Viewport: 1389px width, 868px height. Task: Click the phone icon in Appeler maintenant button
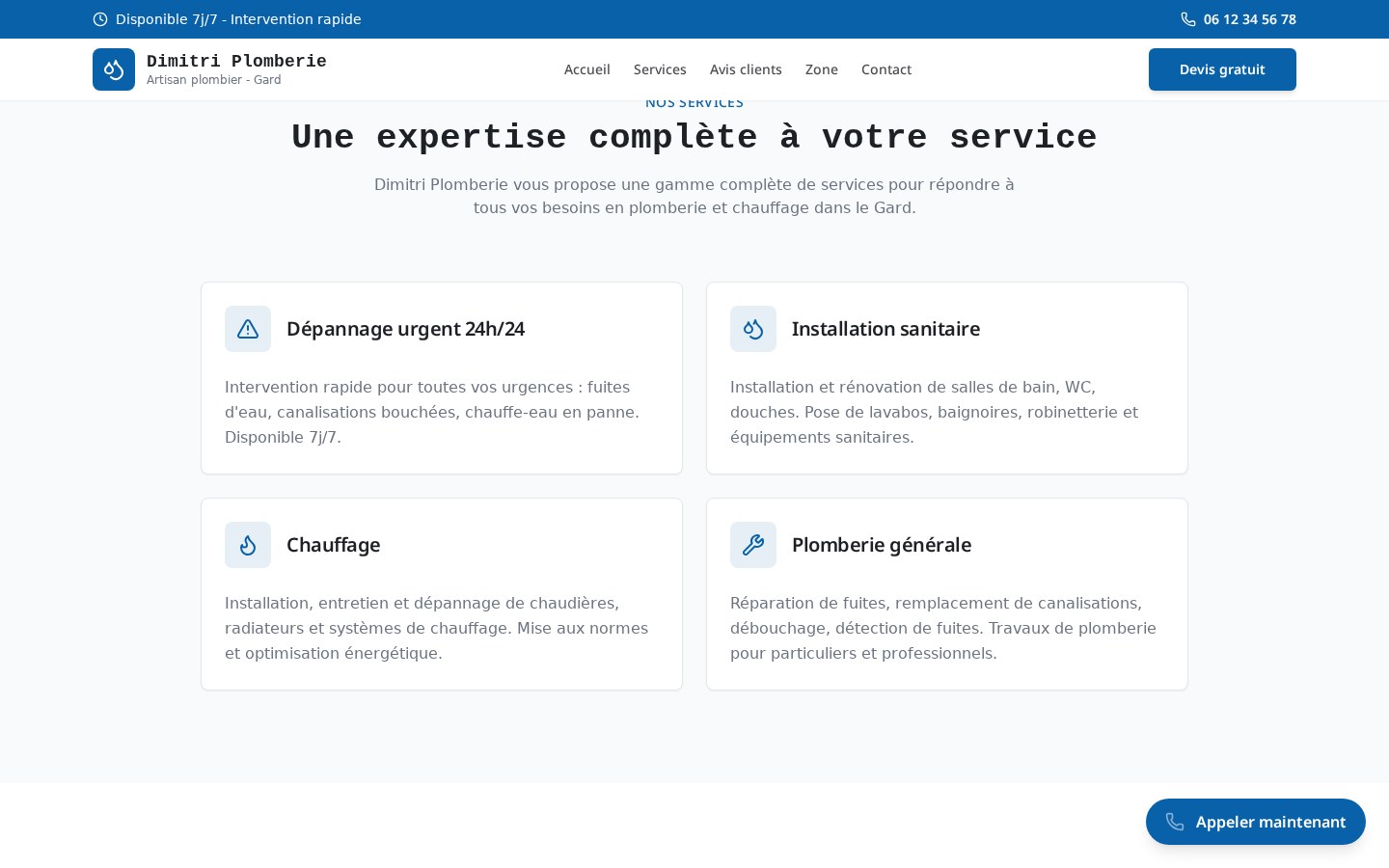coord(1175,822)
